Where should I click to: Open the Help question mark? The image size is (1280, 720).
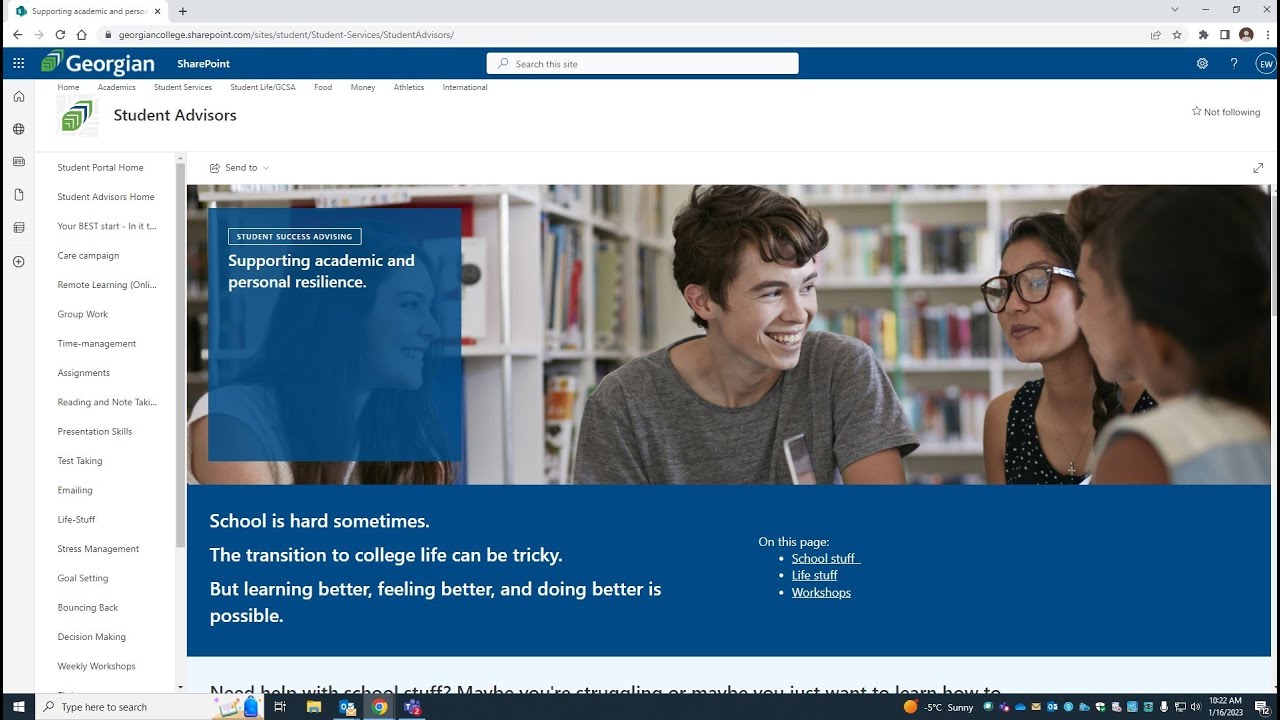coord(1234,63)
